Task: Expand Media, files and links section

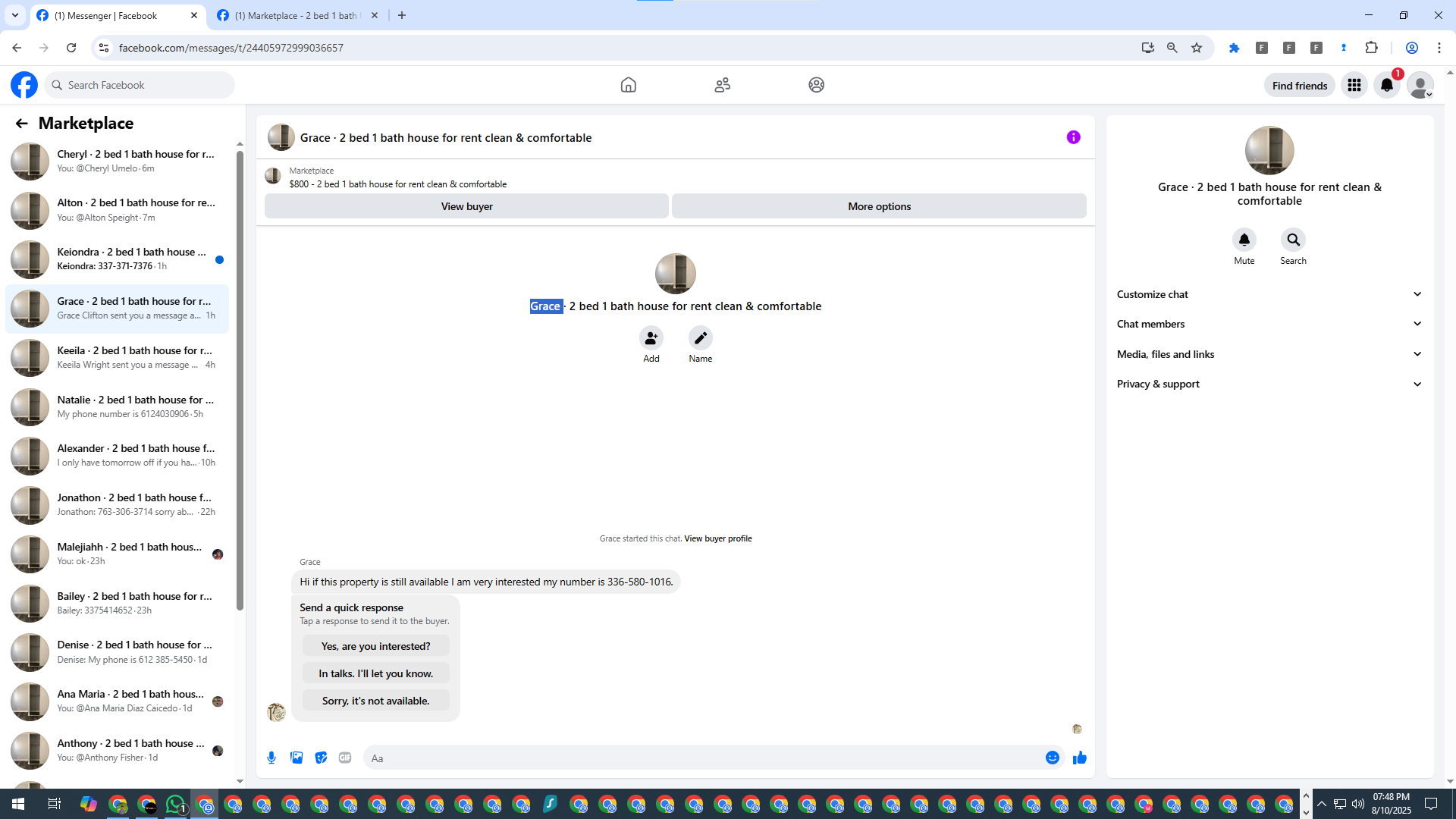Action: click(1269, 354)
